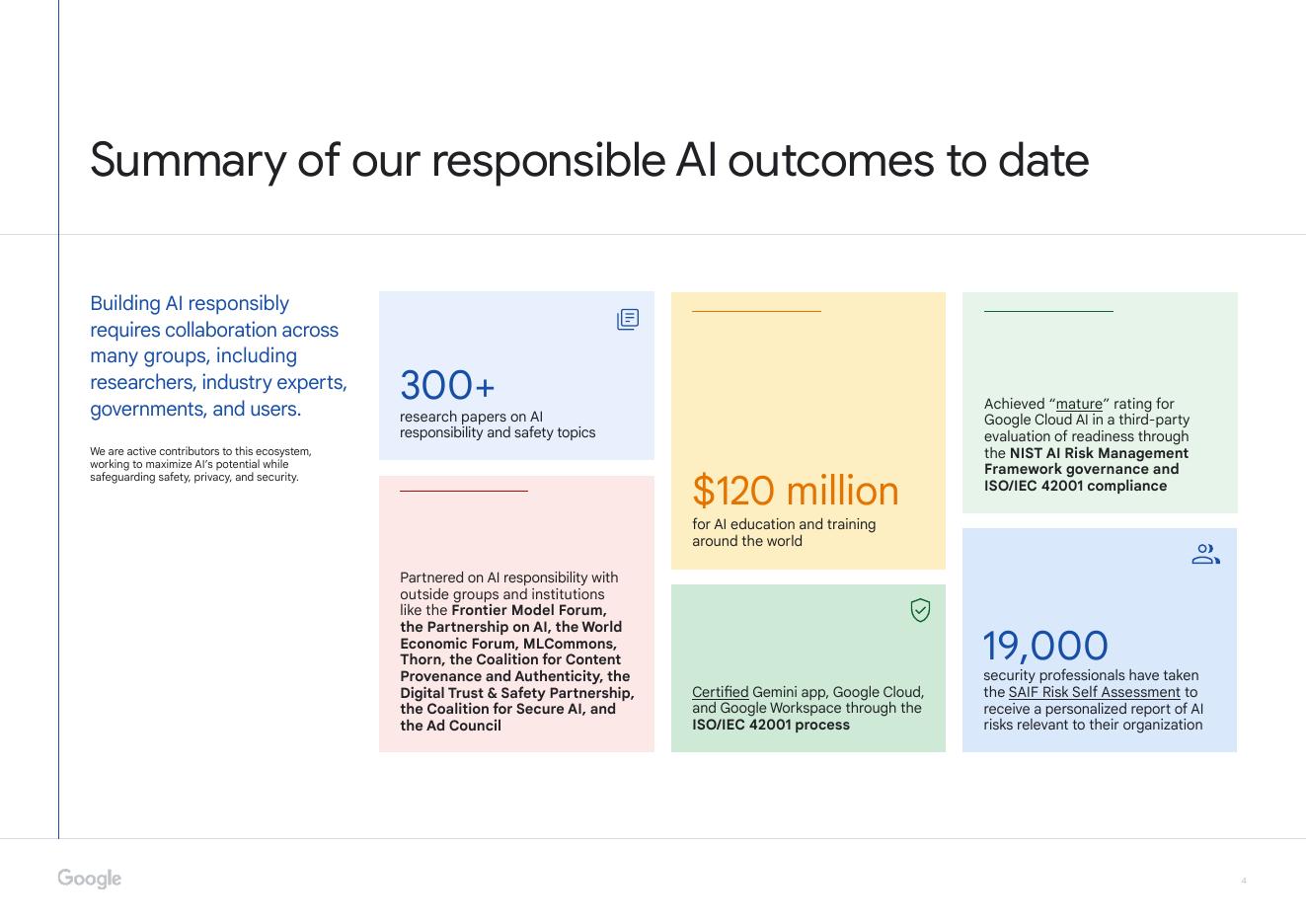The width and height of the screenshot is (1306, 924).
Task: Click the page number 4 in footer
Action: pos(1244,881)
